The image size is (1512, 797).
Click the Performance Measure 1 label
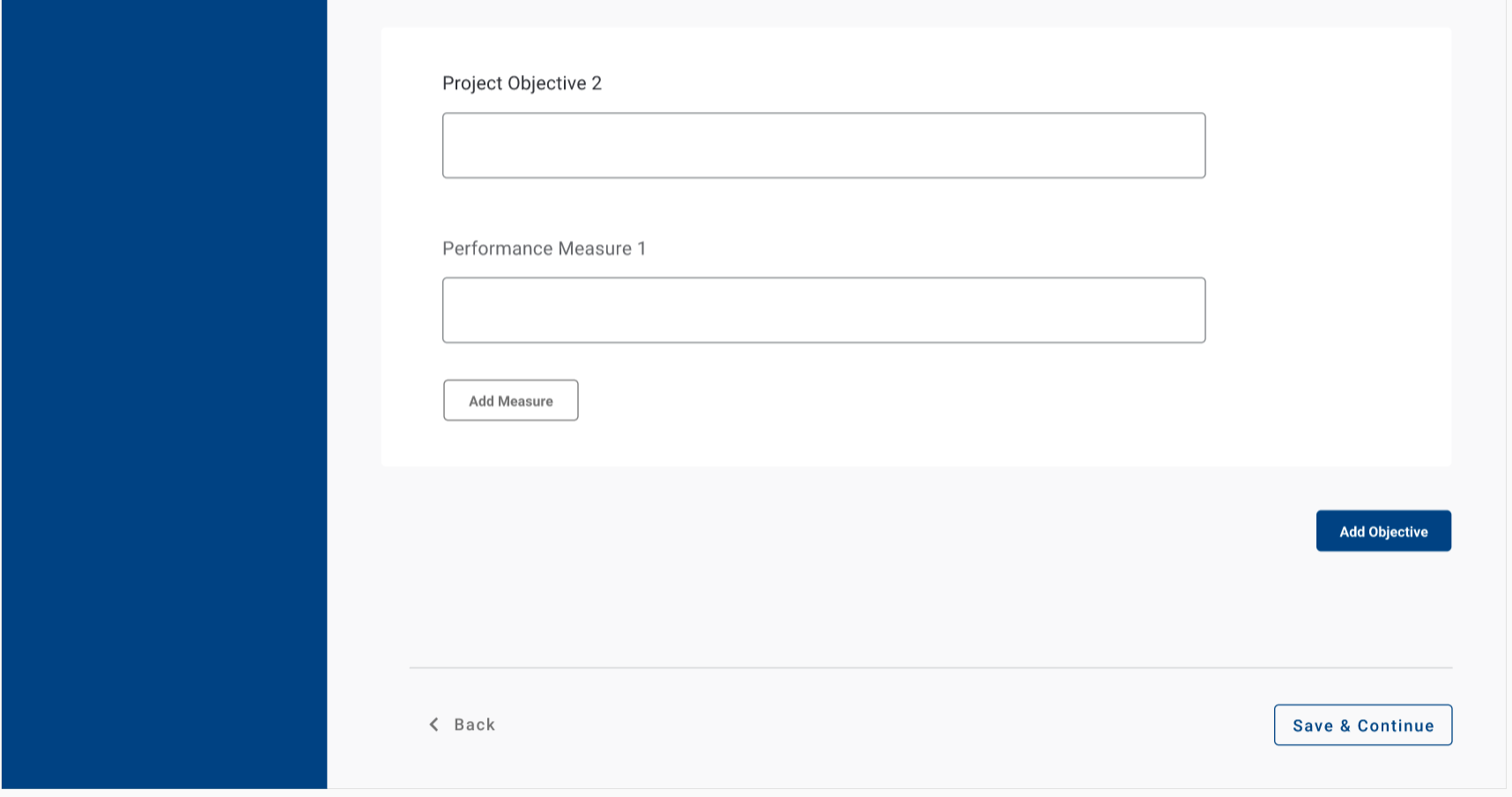[544, 249]
